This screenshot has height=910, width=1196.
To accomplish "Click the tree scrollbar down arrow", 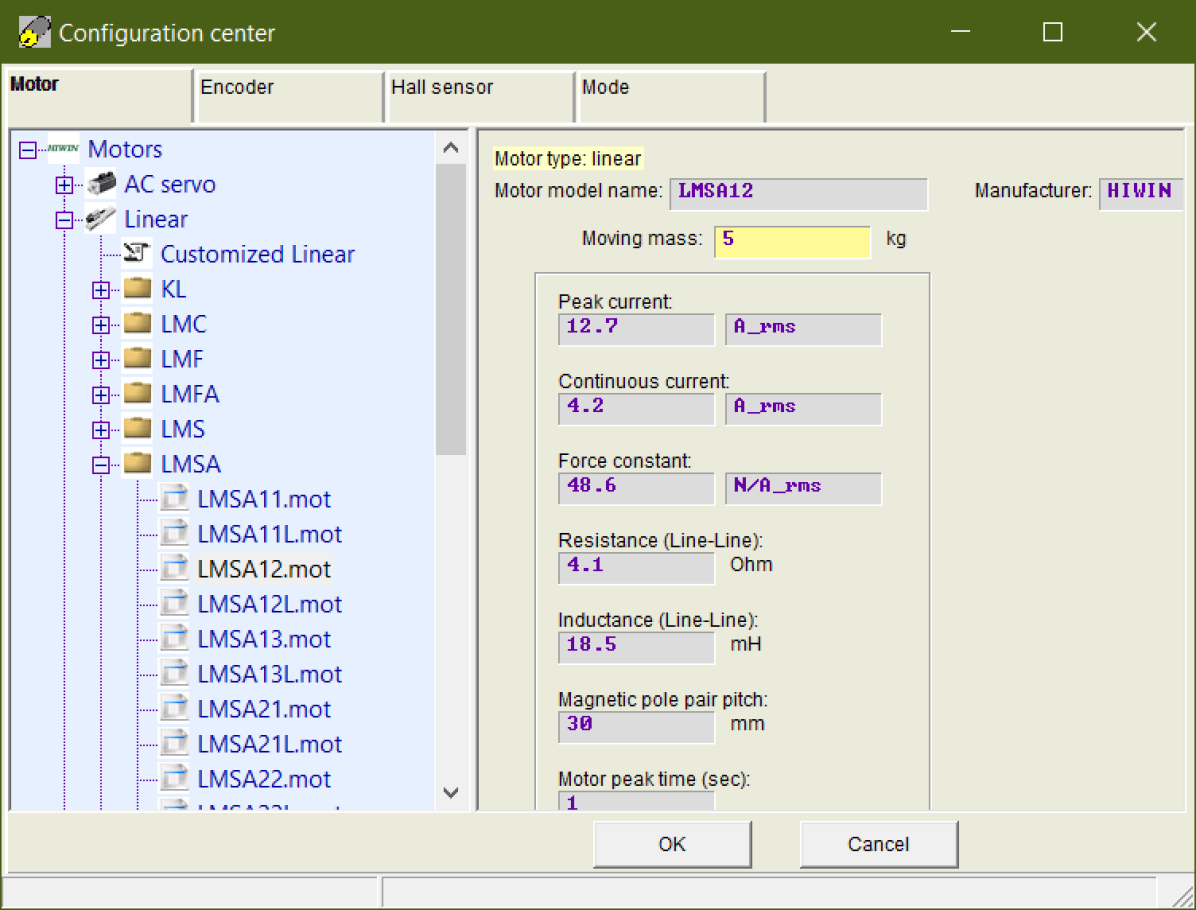I will click(451, 793).
